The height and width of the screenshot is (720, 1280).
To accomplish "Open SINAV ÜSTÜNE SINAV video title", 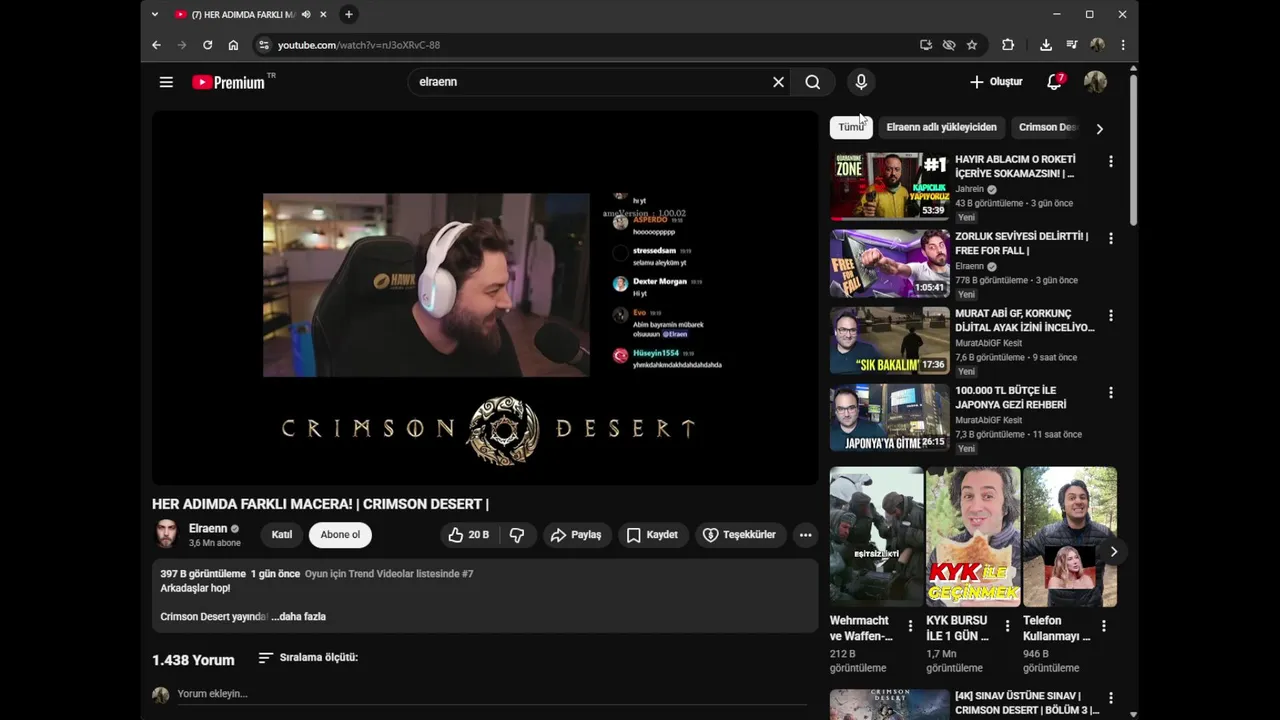I will 1027,703.
